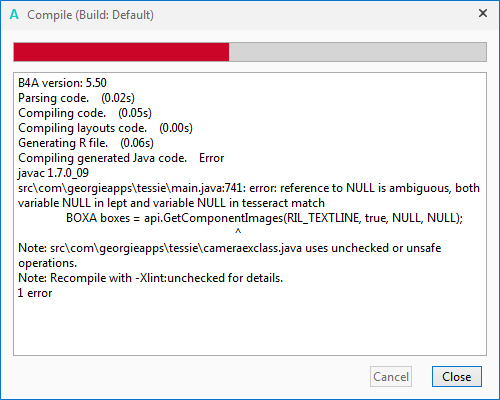
Task: Click the 1 error summary line
Action: click(35, 293)
